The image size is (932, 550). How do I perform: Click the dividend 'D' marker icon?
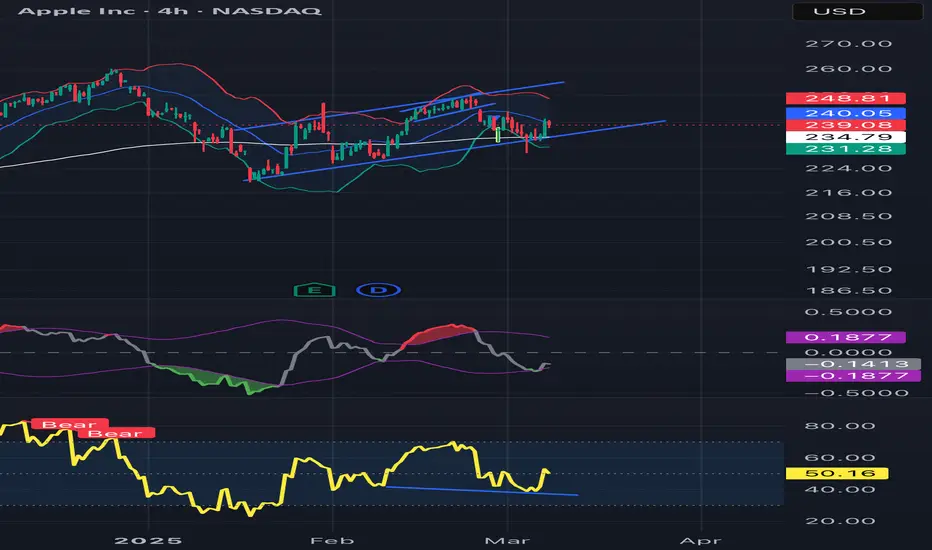[x=379, y=290]
